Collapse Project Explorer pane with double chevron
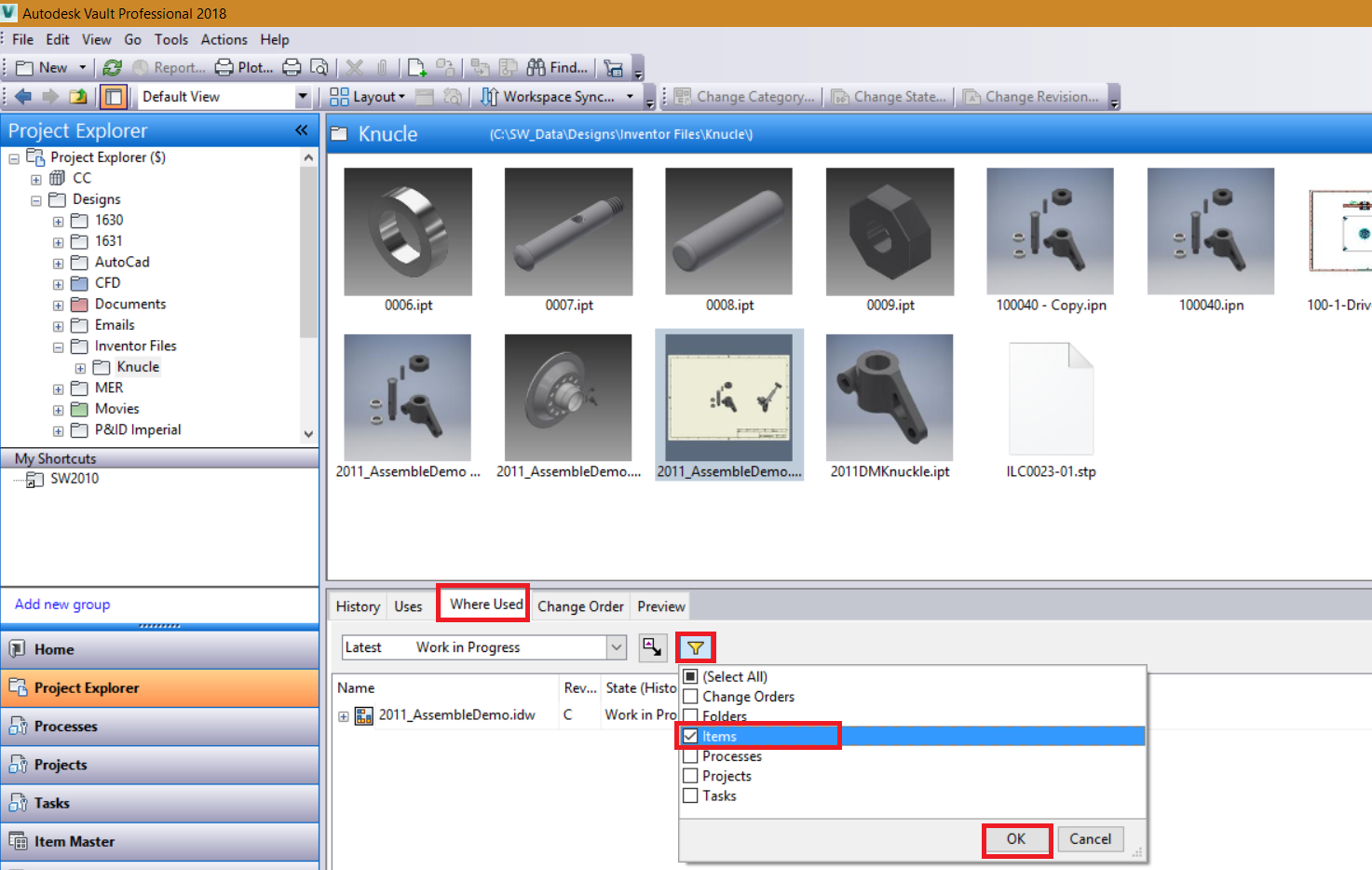This screenshot has height=870, width=1372. coord(301,130)
